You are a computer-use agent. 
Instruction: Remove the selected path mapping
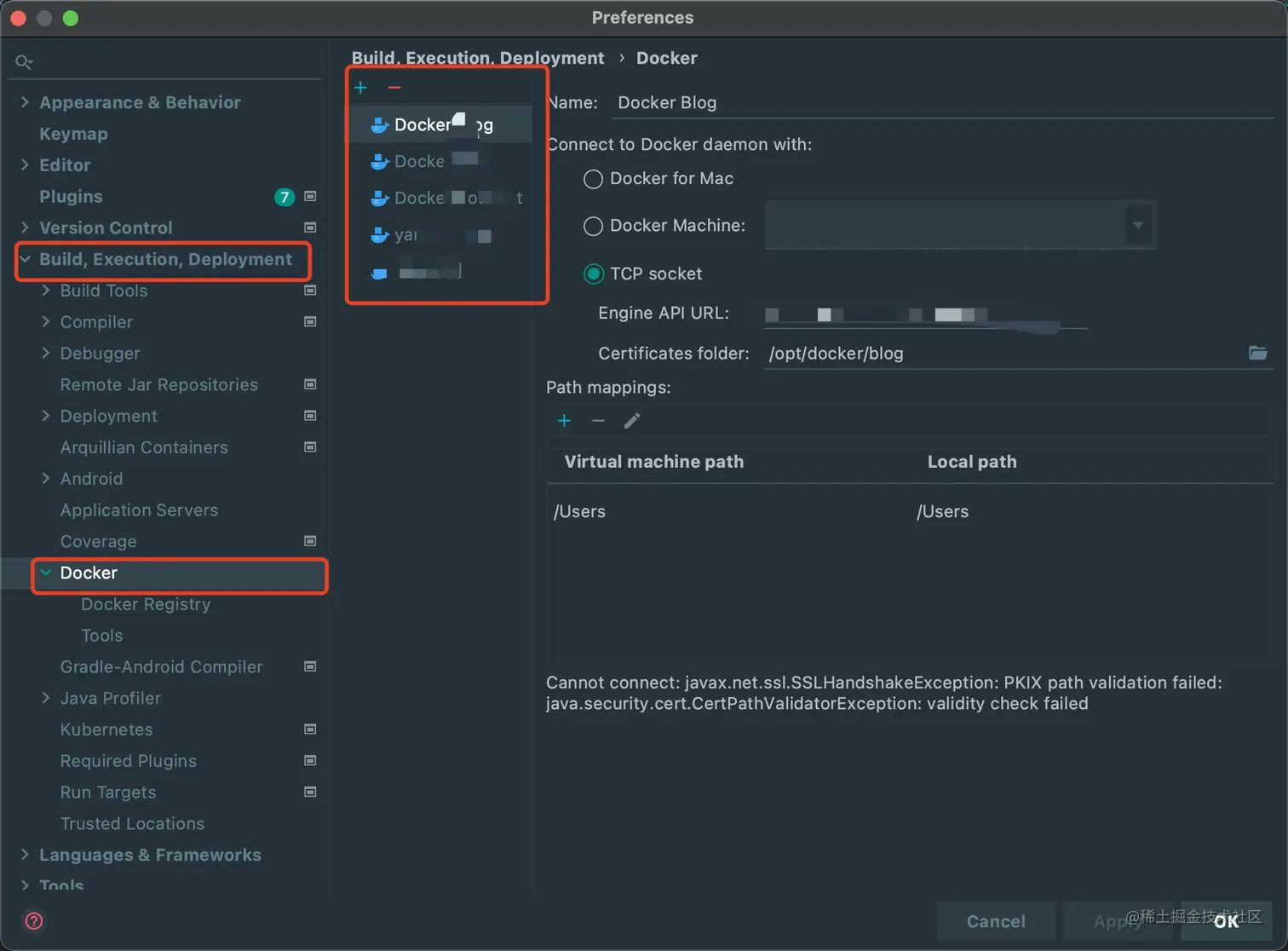(x=598, y=421)
